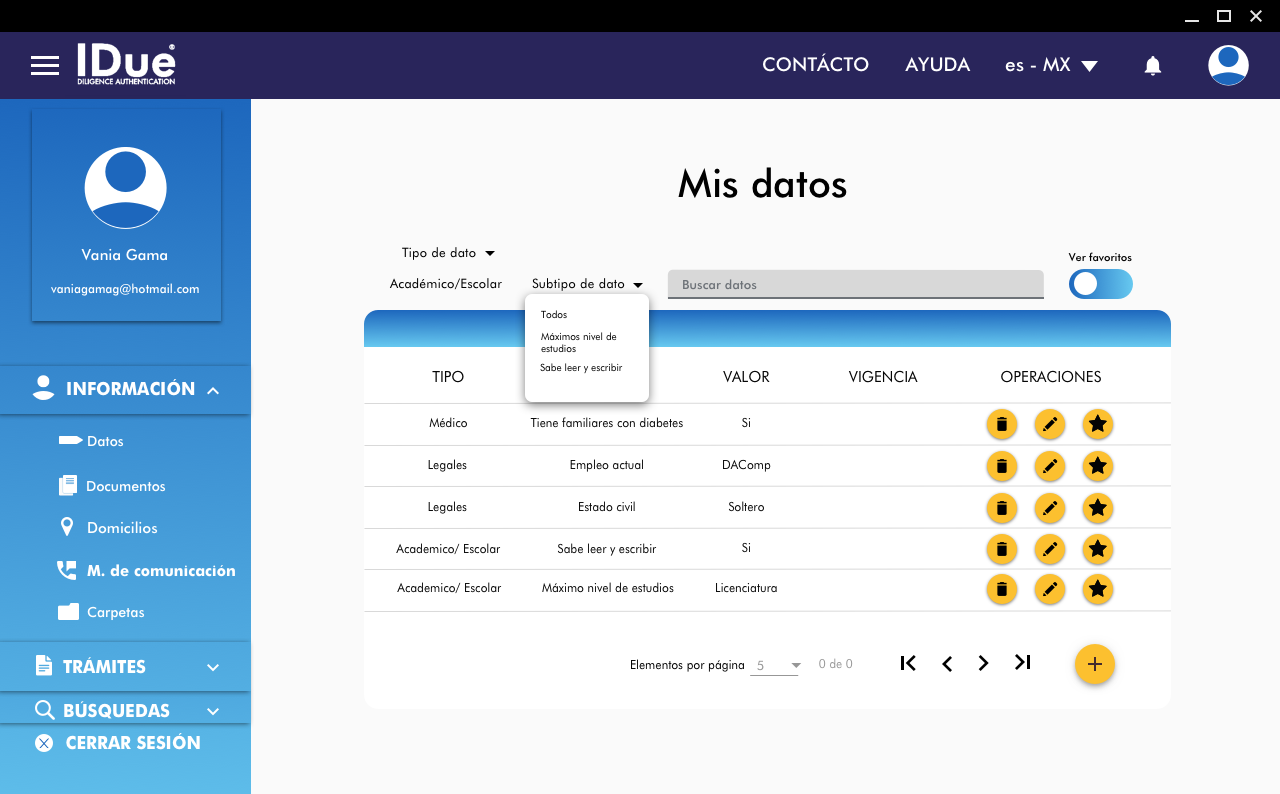The image size is (1280, 794).
Task: Open the Tipo de dato dropdown
Action: [448, 253]
